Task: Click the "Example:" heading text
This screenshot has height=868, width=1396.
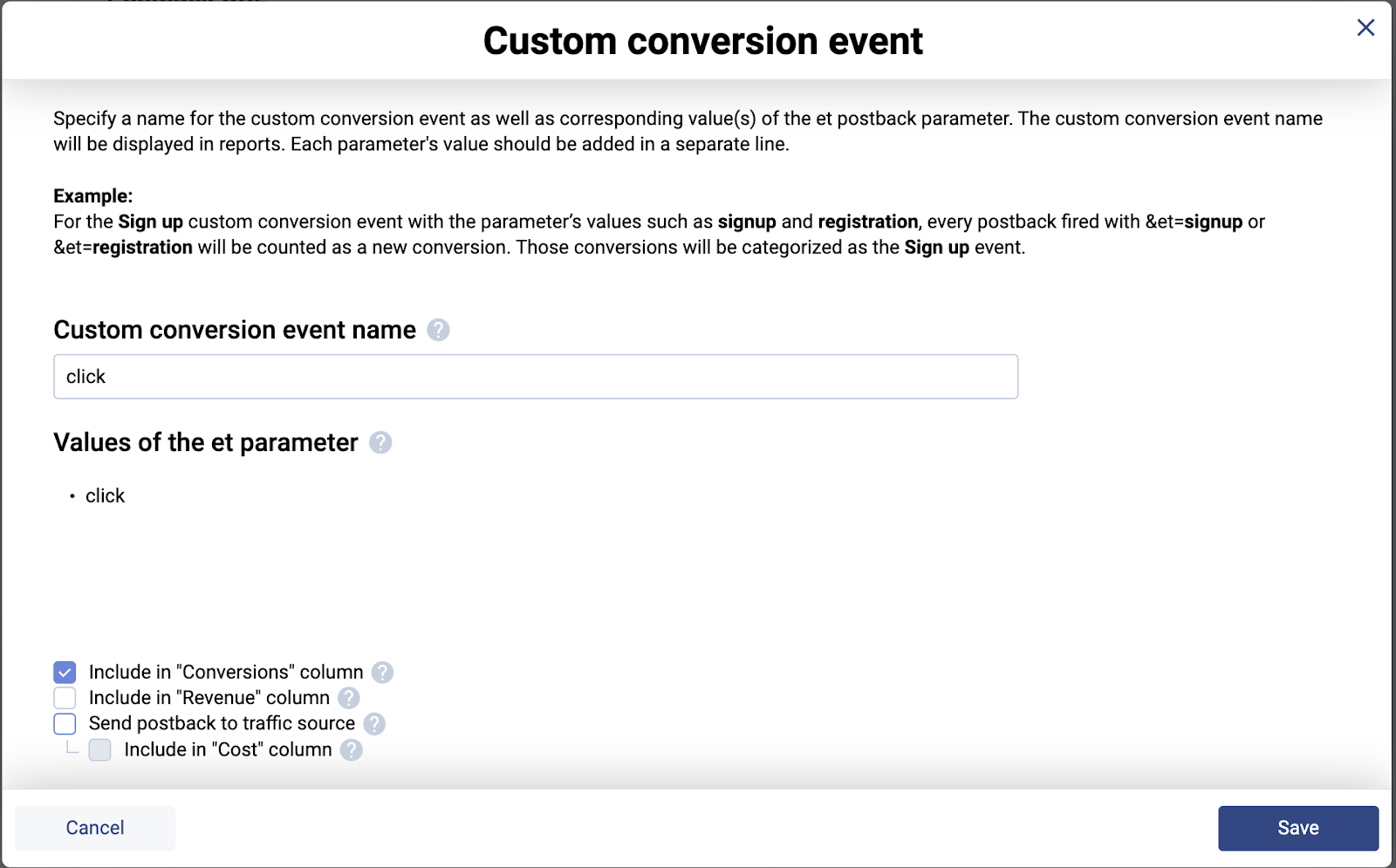Action: click(92, 196)
